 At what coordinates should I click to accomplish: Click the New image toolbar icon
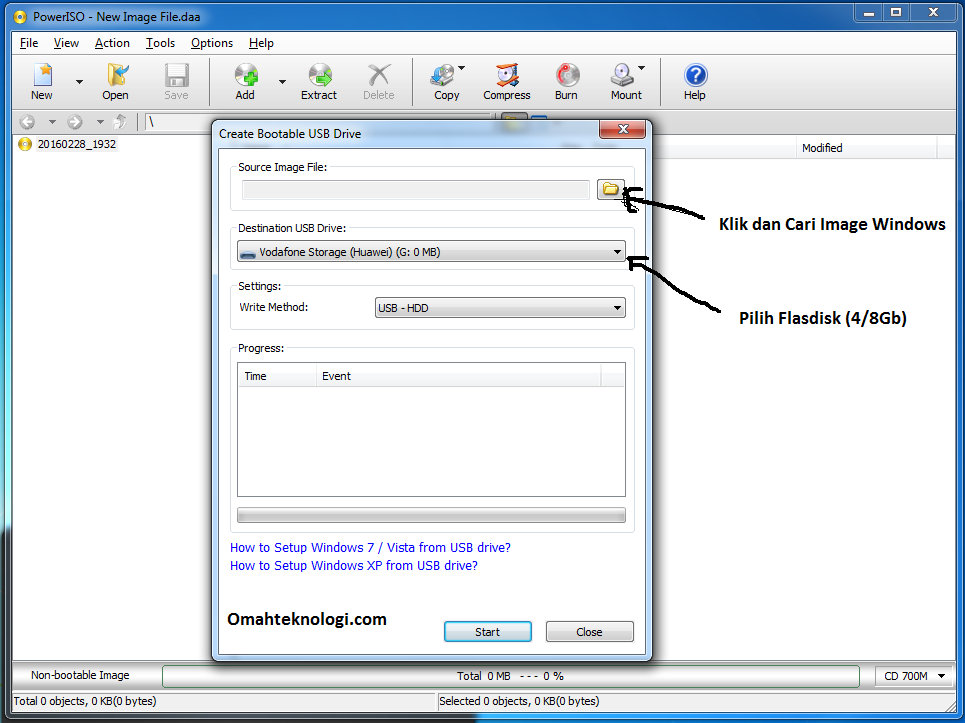[x=42, y=81]
